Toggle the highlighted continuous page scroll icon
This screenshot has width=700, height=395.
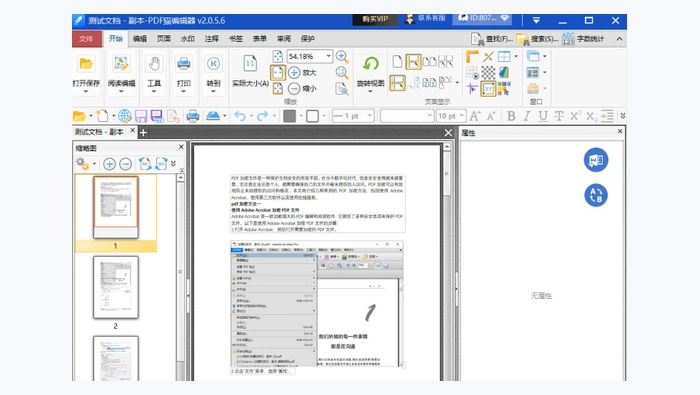[x=413, y=62]
